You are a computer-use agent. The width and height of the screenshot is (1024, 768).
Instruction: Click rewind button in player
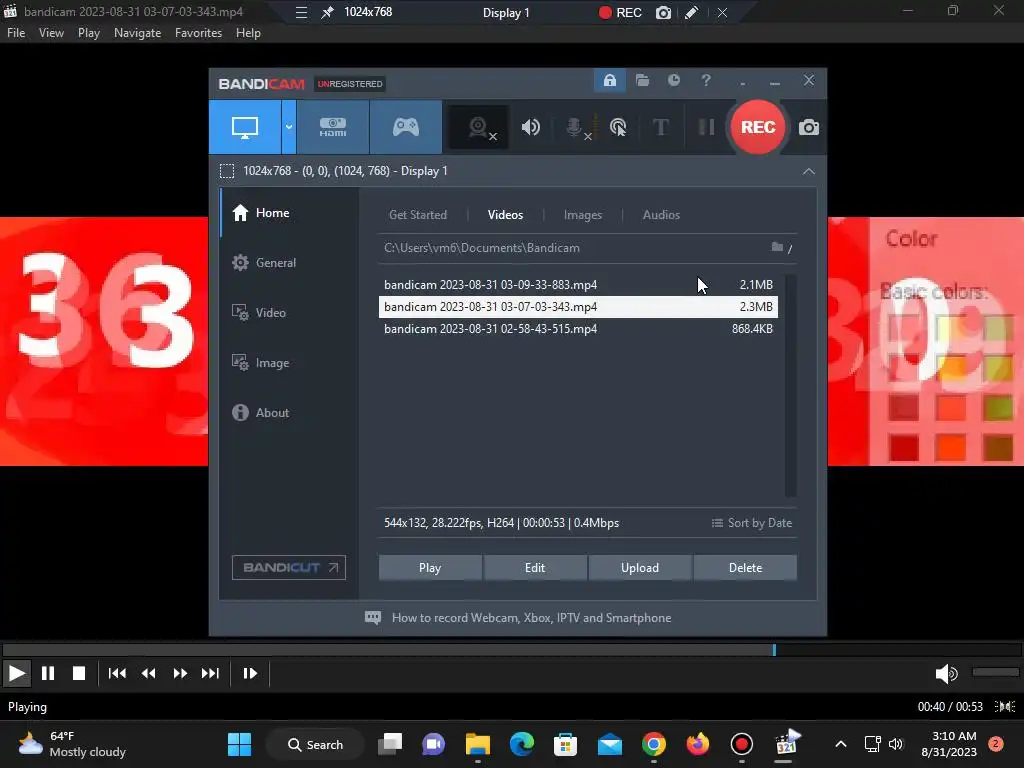pyautogui.click(x=148, y=673)
